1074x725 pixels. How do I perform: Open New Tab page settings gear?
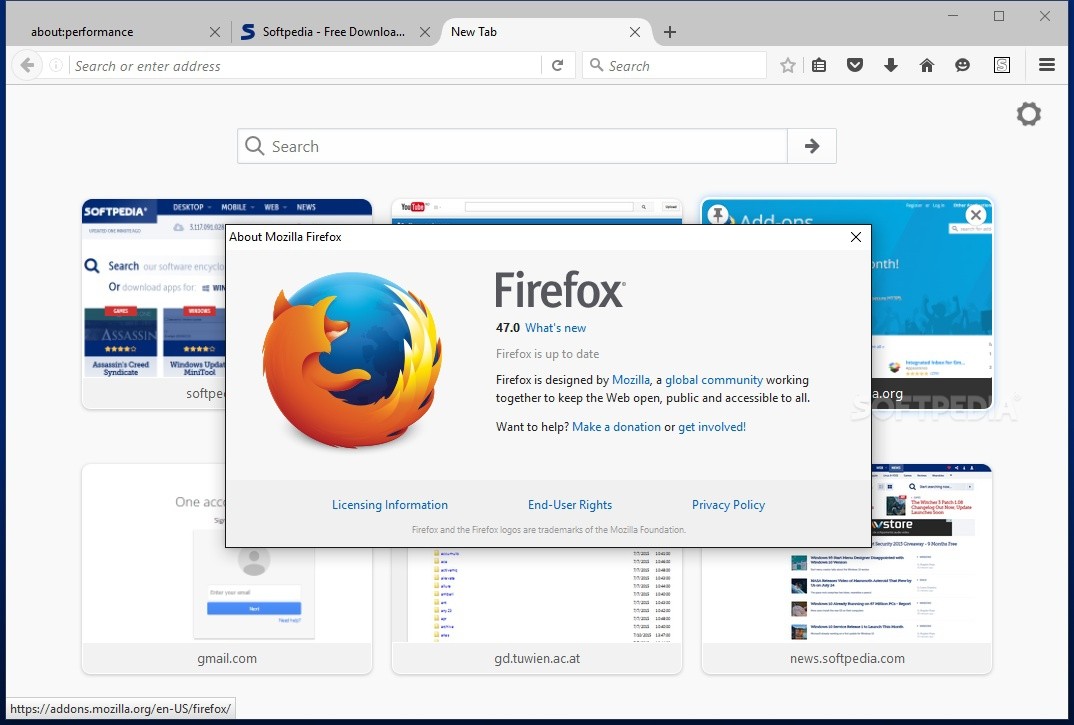[x=1029, y=114]
